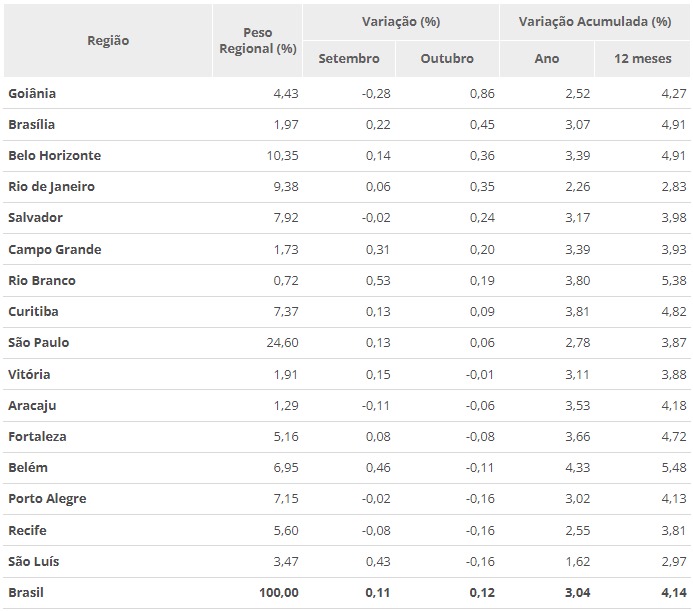The height and width of the screenshot is (611, 693).
Task: Click São Paulo's regional weight 24,60
Action: (282, 343)
